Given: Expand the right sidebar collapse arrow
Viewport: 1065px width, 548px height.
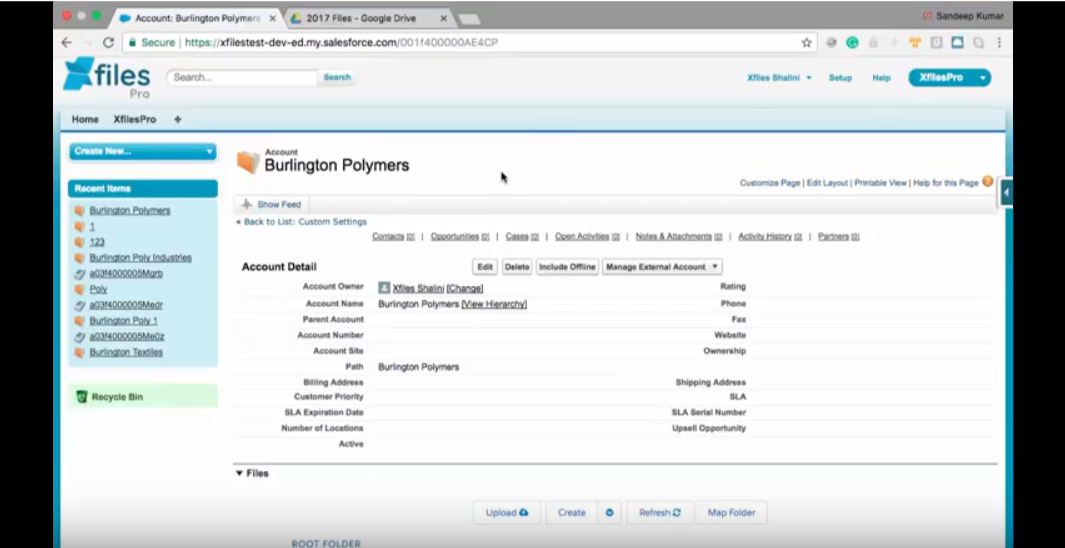Looking at the screenshot, I should point(1006,192).
